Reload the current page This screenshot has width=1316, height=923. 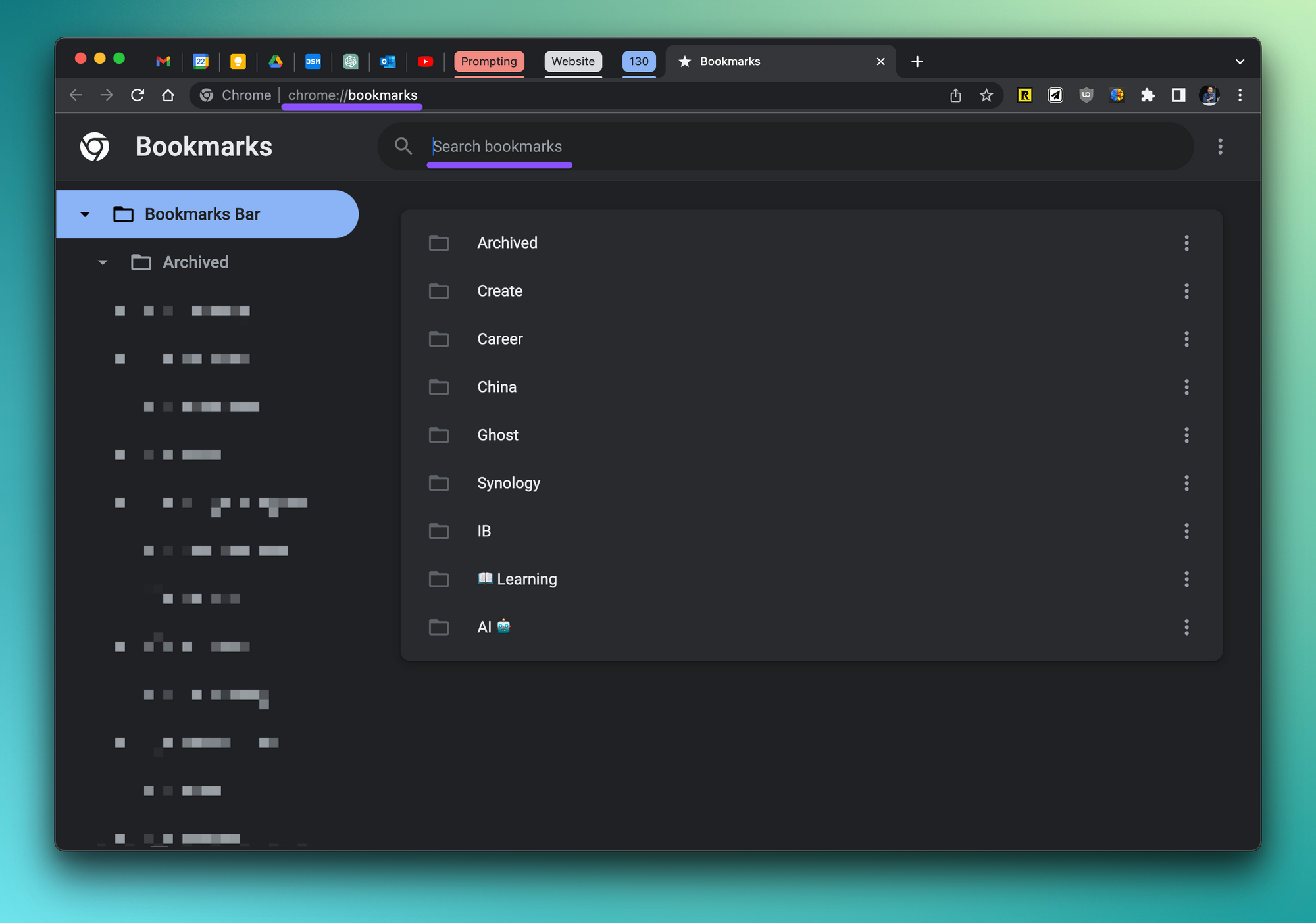138,95
